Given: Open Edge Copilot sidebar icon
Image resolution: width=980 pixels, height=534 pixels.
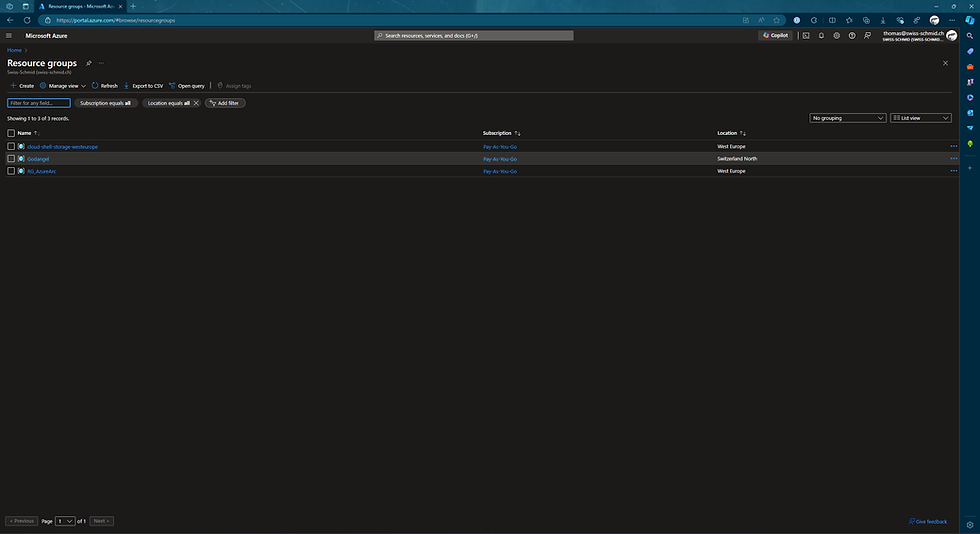Looking at the screenshot, I should point(969,20).
